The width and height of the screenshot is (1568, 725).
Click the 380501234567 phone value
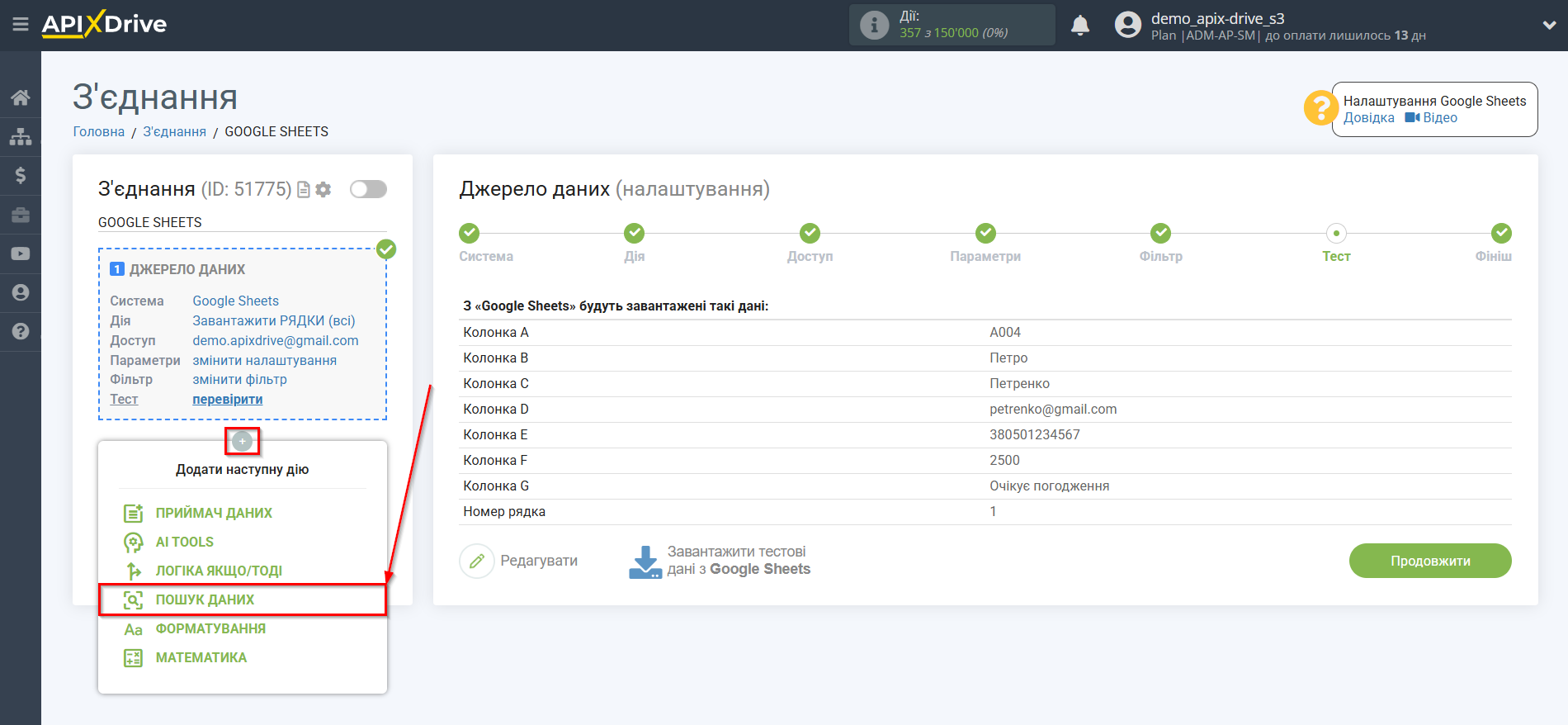tap(1035, 434)
